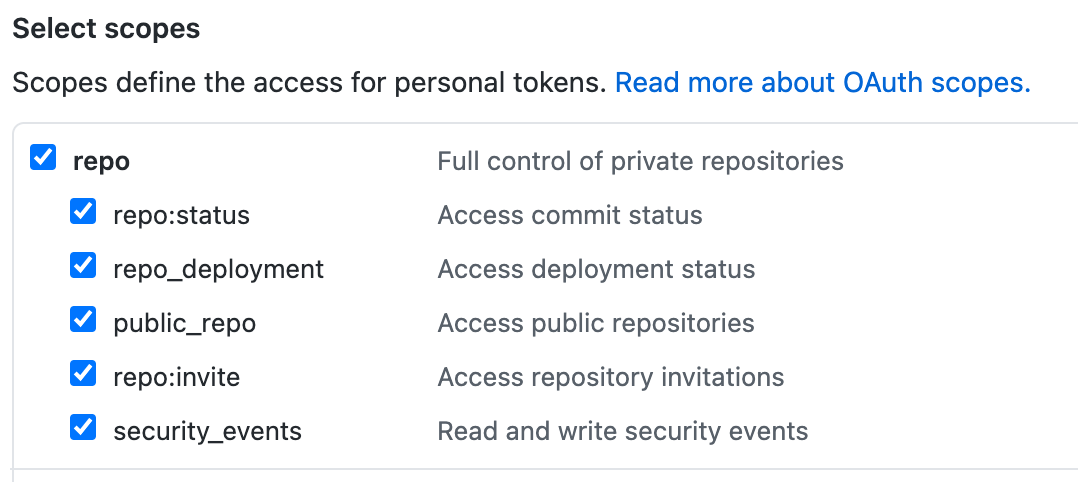Click the Access deployment status description
1078x482 pixels.
(596, 269)
